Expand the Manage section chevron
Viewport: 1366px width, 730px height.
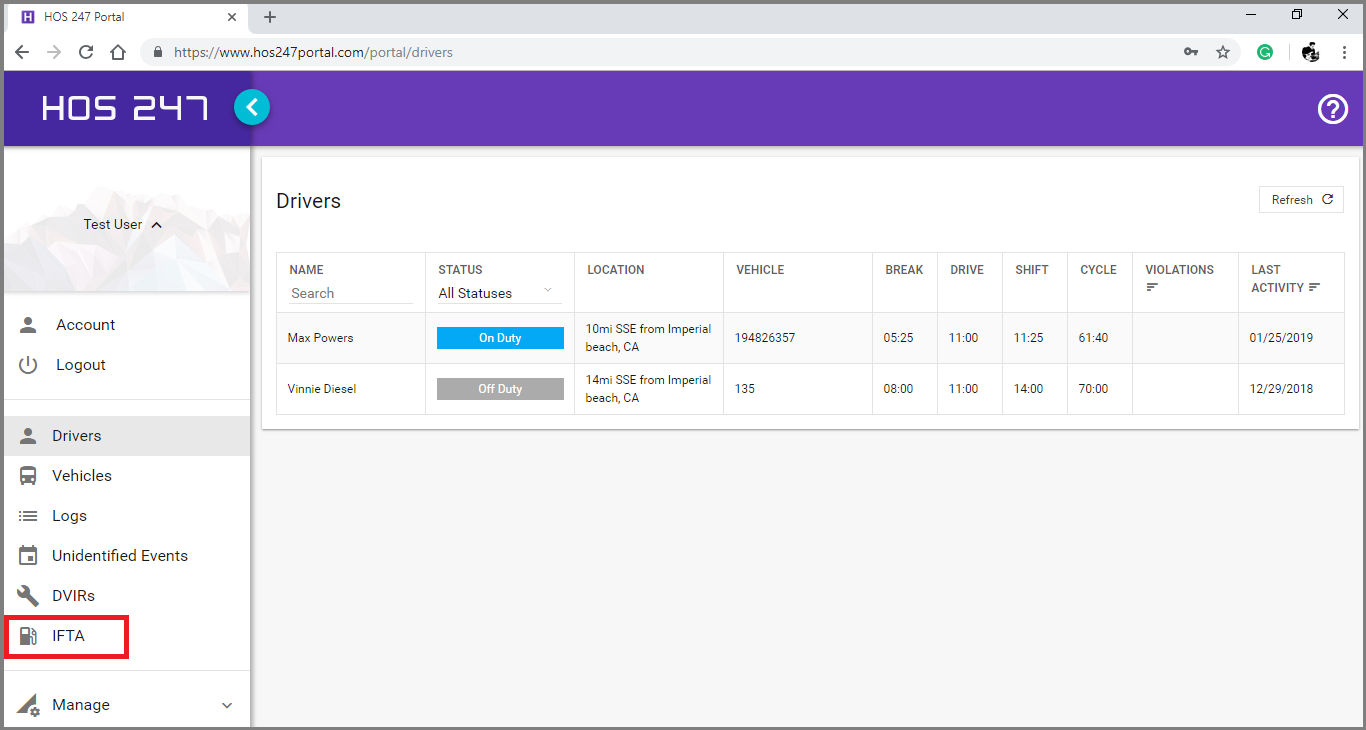pyautogui.click(x=227, y=705)
